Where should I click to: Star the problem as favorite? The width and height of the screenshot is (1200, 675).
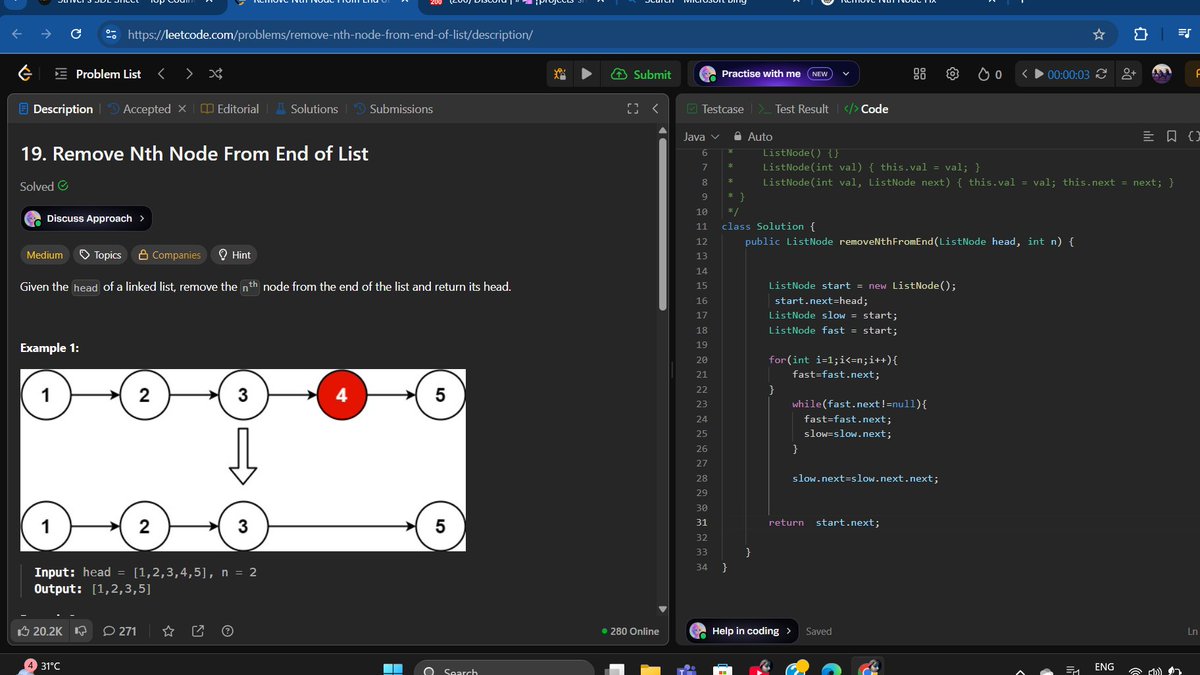pyautogui.click(x=169, y=631)
